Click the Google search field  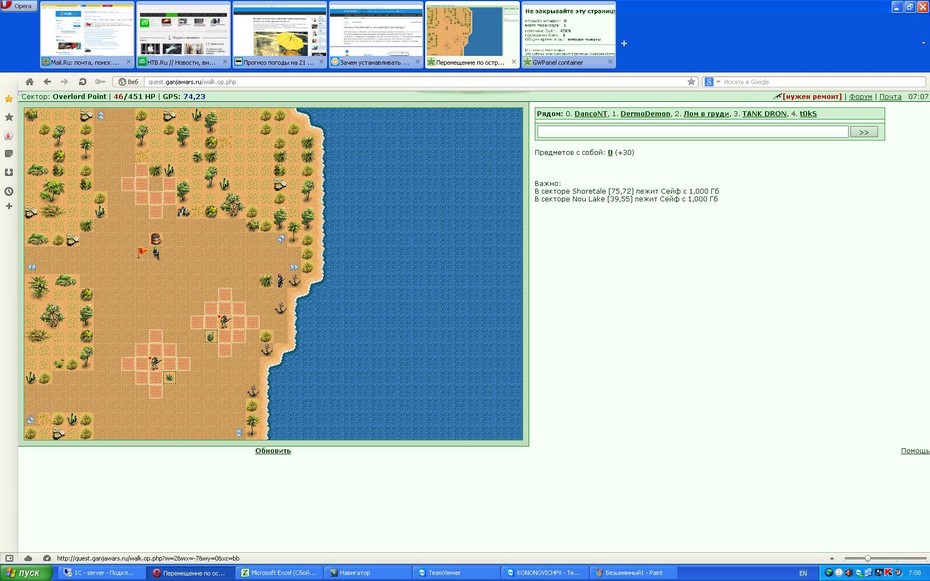tap(823, 82)
